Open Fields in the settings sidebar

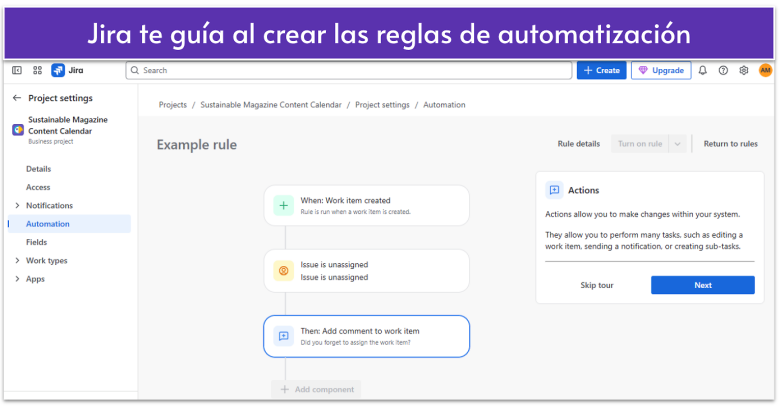pos(36,242)
